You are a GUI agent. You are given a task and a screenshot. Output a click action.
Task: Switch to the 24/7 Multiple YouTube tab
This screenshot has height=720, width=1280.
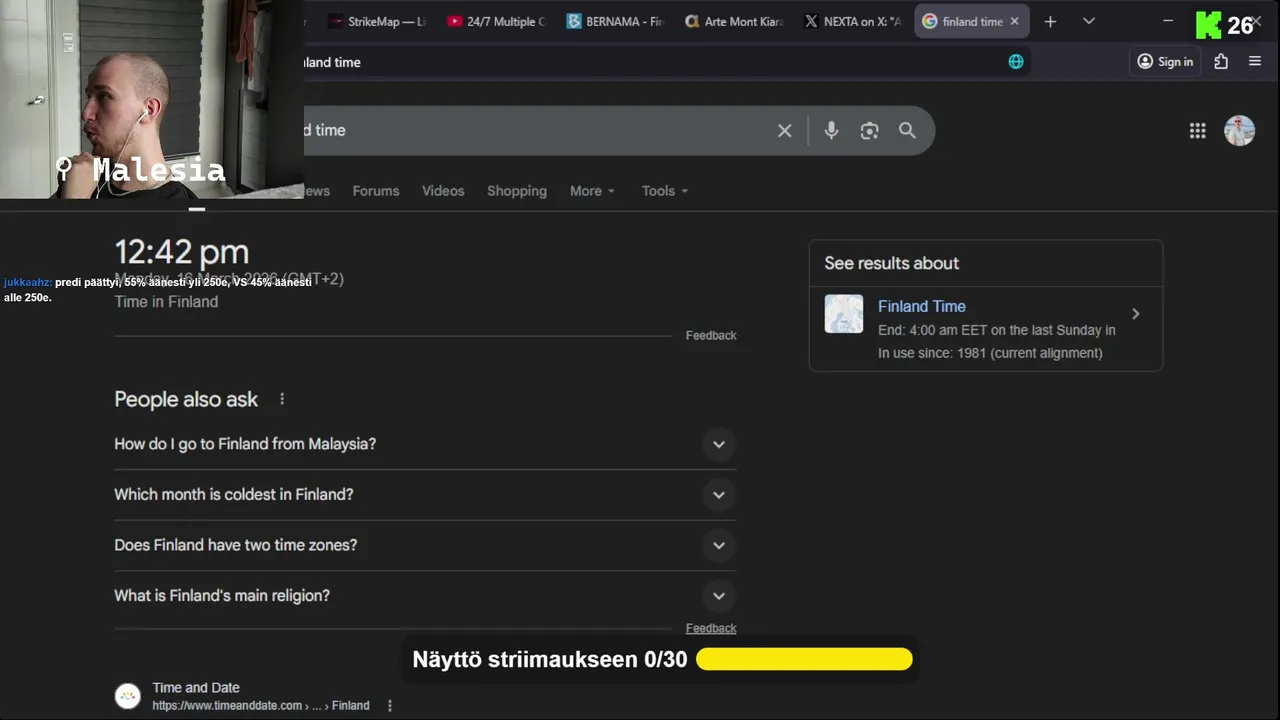[496, 21]
